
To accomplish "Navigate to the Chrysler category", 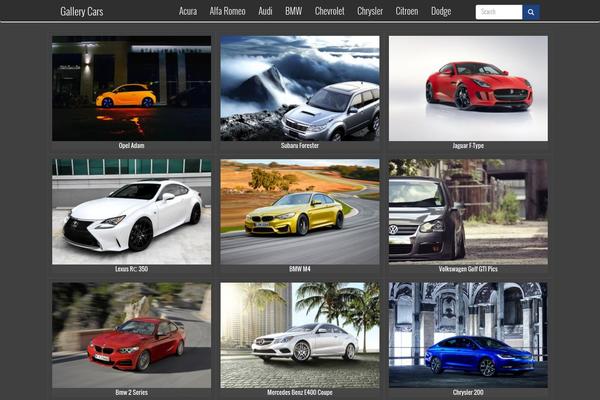I will point(370,11).
